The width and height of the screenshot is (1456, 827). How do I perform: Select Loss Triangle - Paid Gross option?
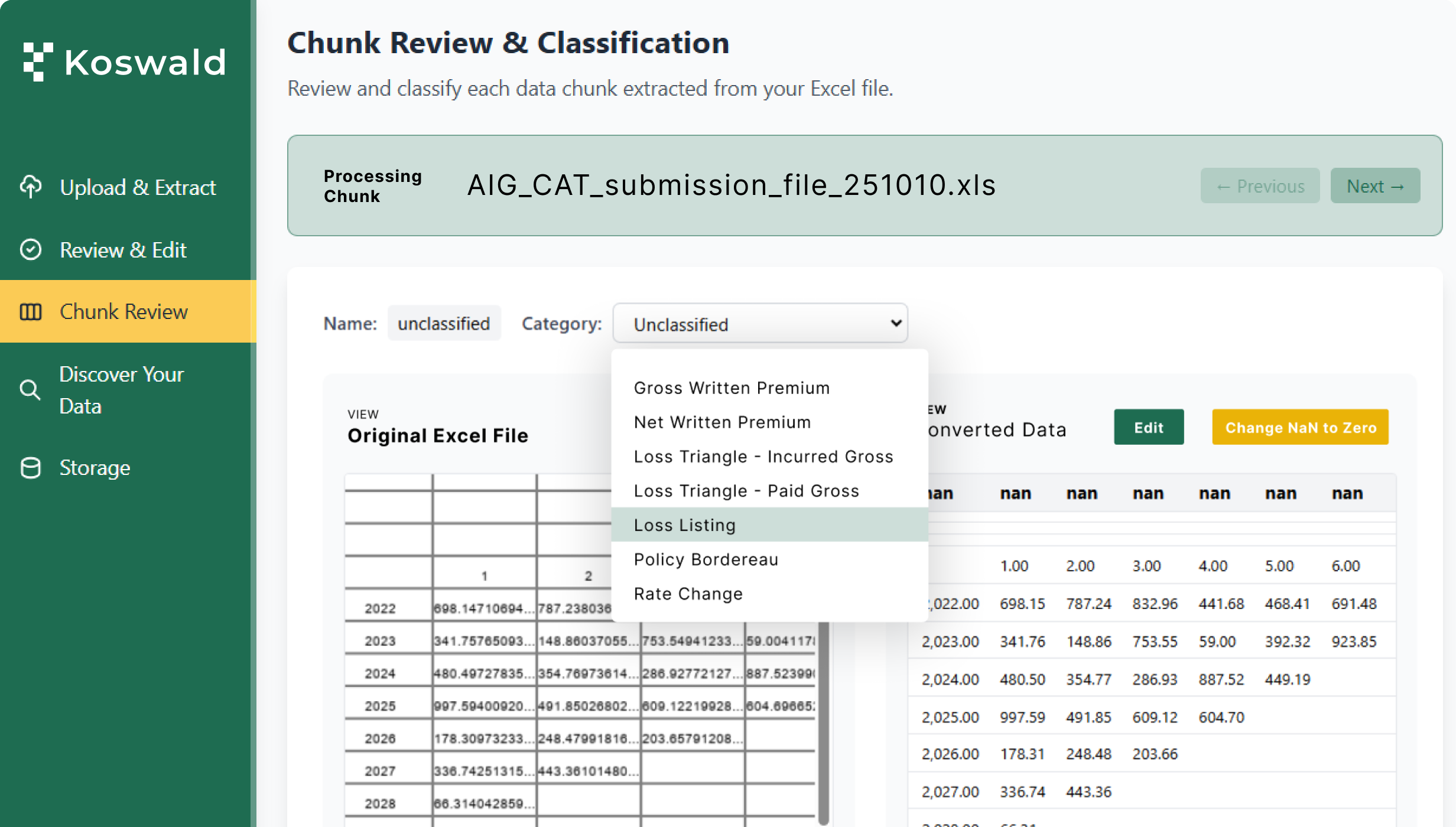(746, 490)
